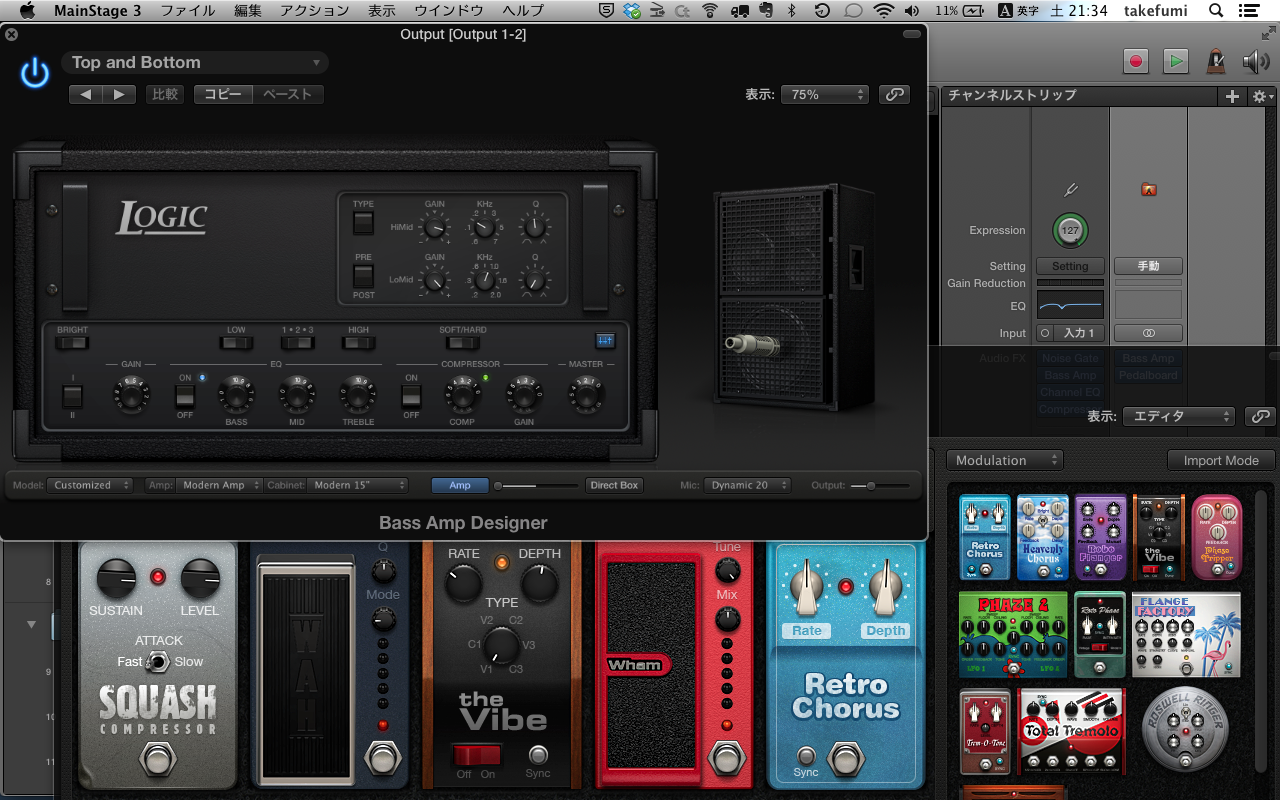Viewport: 1280px width, 800px height.
Task: Add a channel strip with plus icon
Action: click(x=1232, y=96)
